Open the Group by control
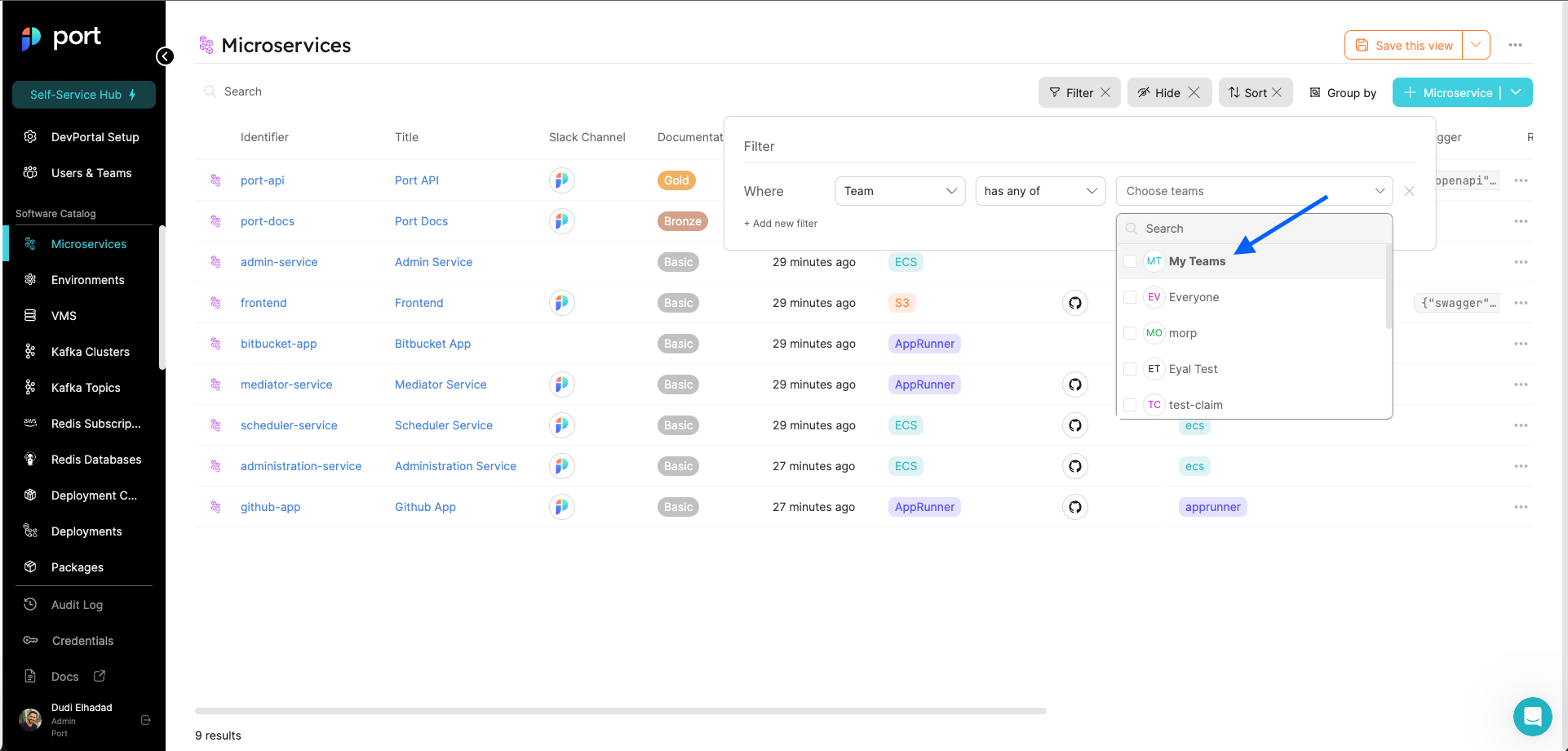 pyautogui.click(x=1343, y=92)
